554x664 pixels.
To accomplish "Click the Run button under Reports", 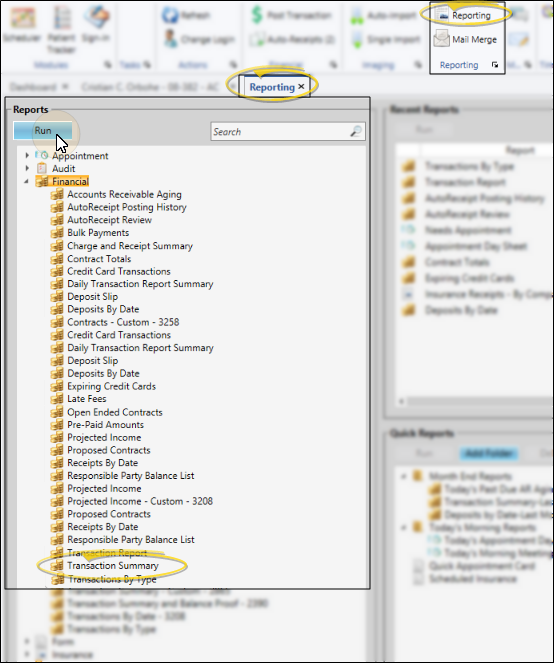I will [x=43, y=130].
